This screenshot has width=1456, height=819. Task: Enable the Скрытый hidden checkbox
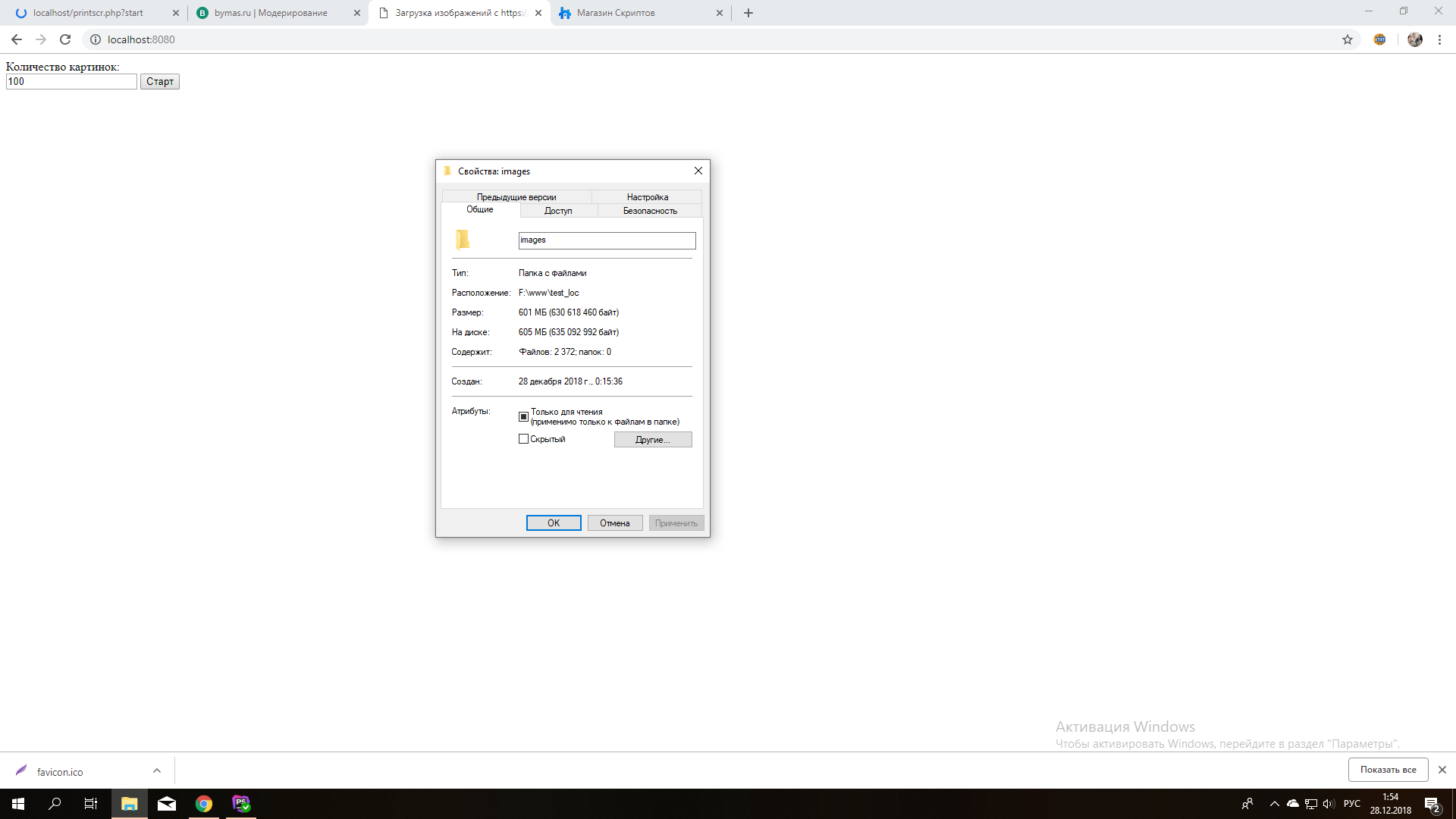[523, 439]
